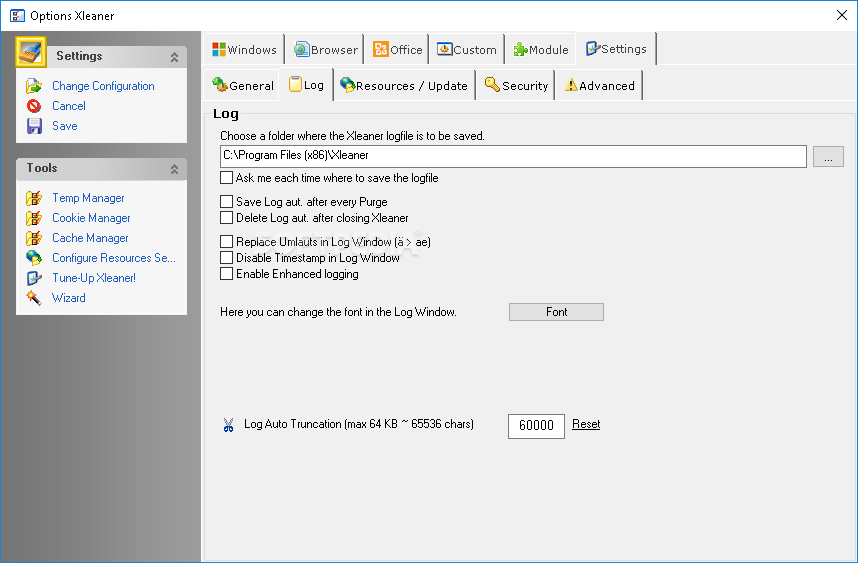
Task: Click the browse (...) folder button
Action: [x=828, y=156]
